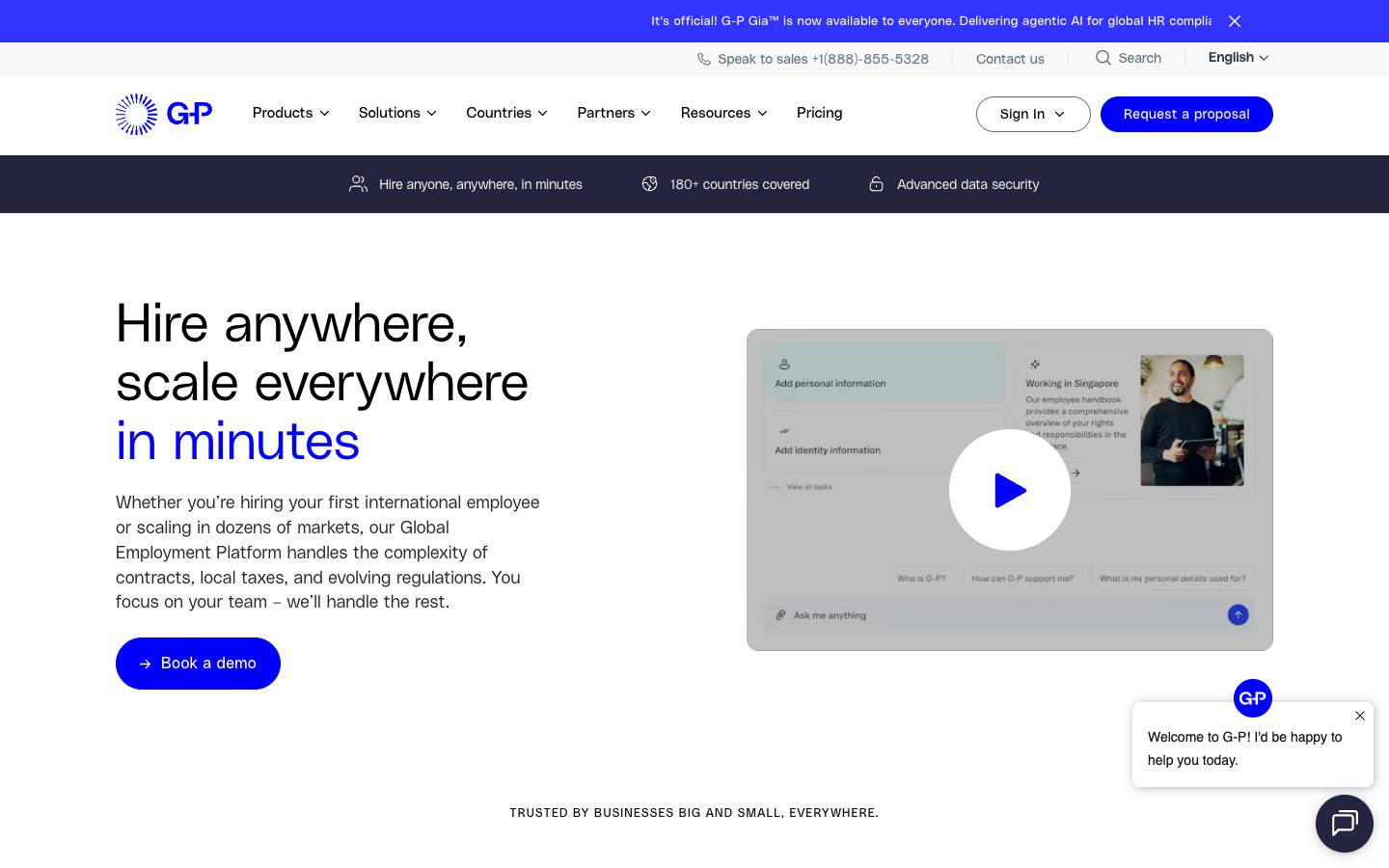Click the 'Who is G-P?' suggestion chip
Viewport: 1389px width, 868px height.
coord(921,579)
